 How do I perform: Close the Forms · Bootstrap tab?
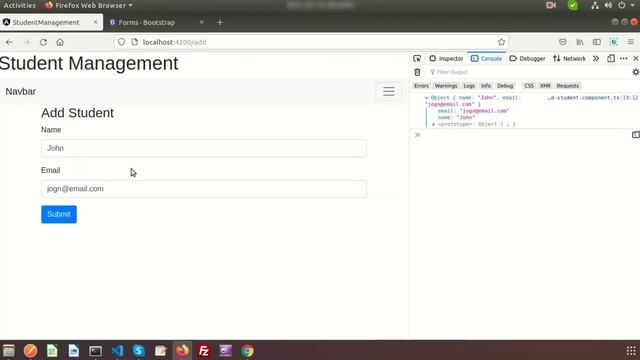click(202, 22)
